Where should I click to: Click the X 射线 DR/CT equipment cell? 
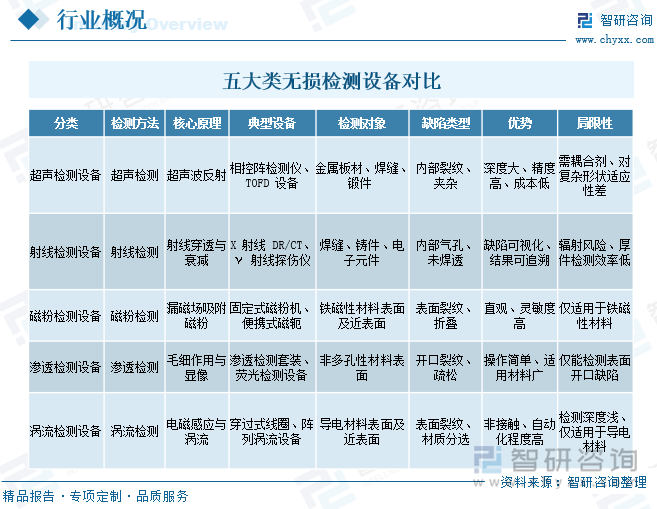click(x=272, y=253)
